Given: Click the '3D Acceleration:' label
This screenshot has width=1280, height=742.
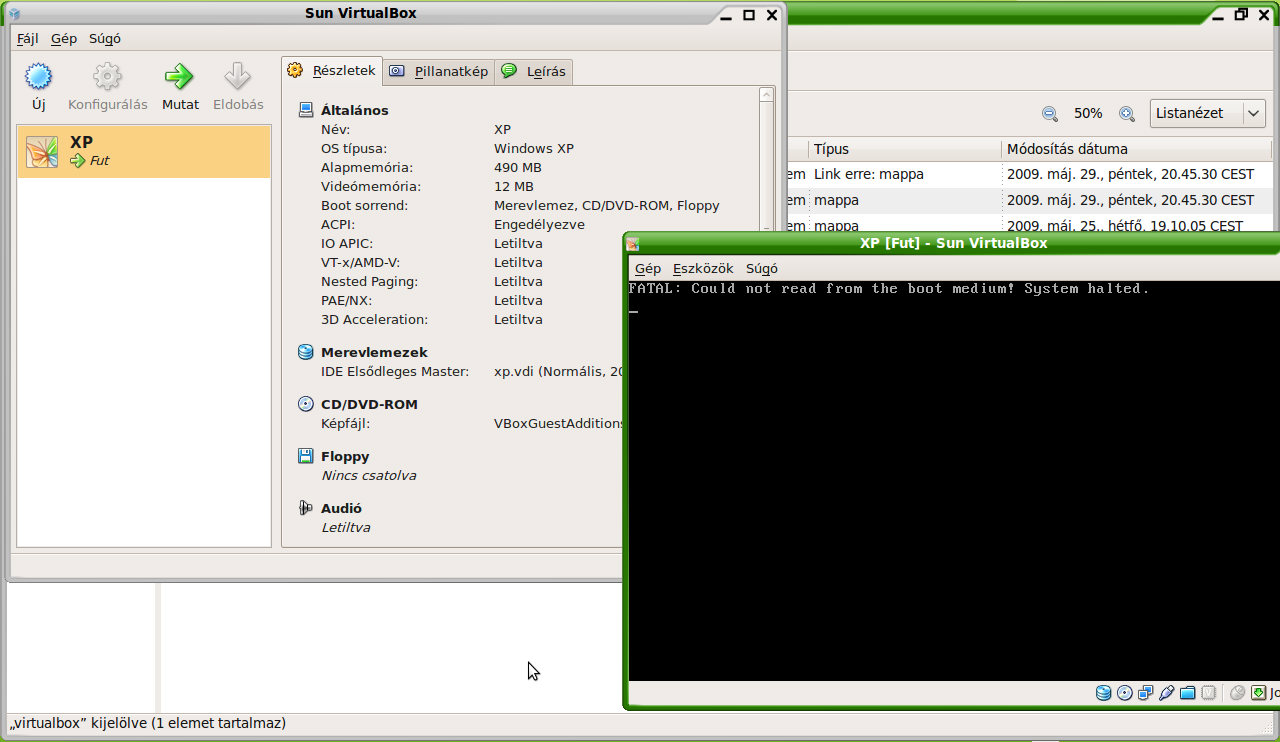Looking at the screenshot, I should click(x=374, y=319).
